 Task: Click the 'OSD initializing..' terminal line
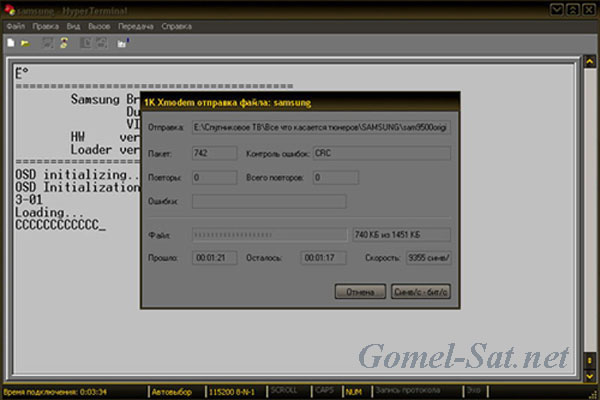[x=78, y=175]
